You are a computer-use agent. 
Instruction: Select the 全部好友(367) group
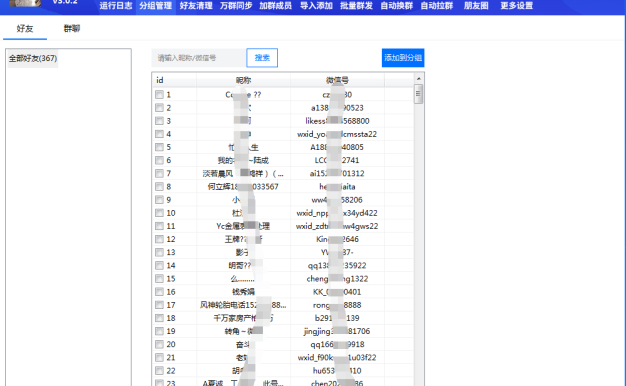coord(33,58)
